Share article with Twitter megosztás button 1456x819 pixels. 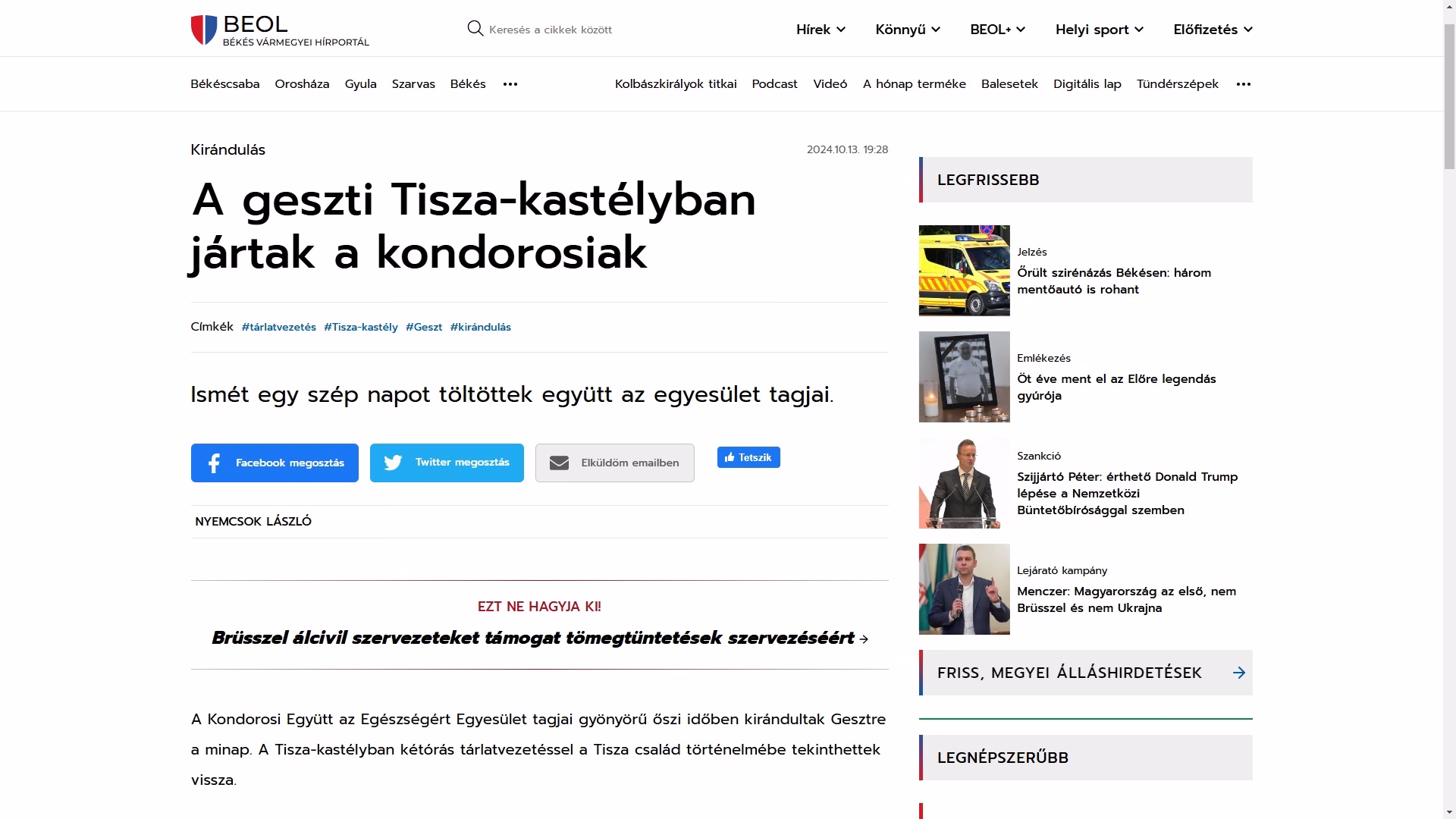click(447, 463)
